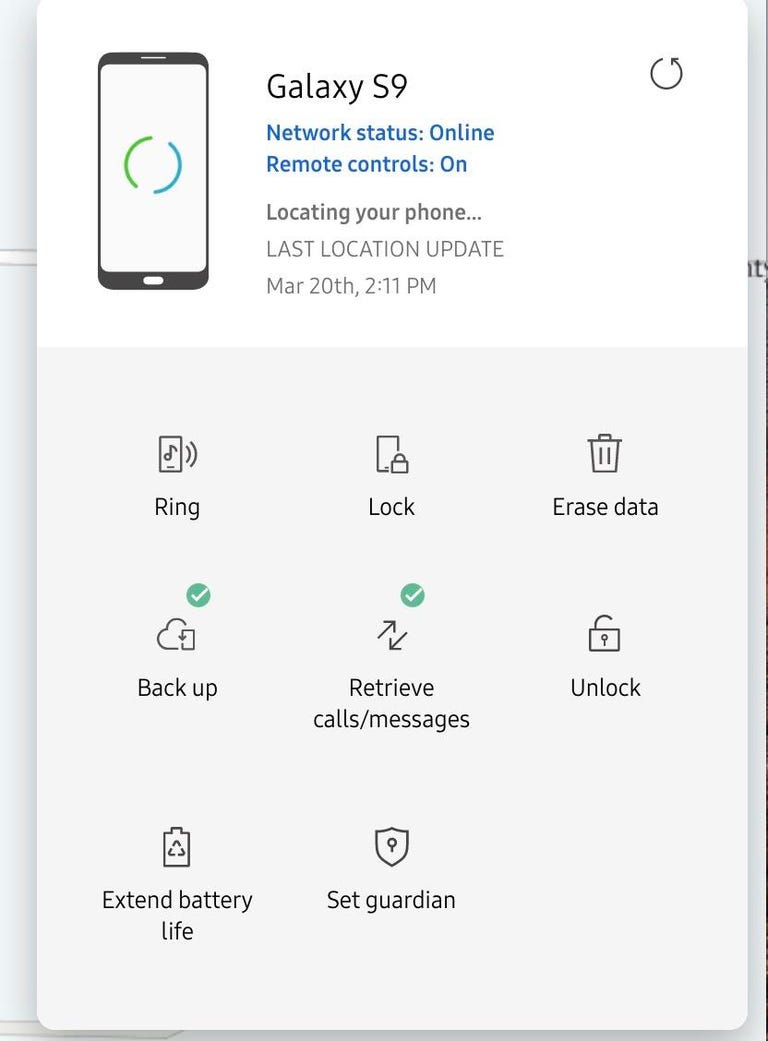
Task: Click the locating progress spinner on the phone
Action: coord(152,163)
